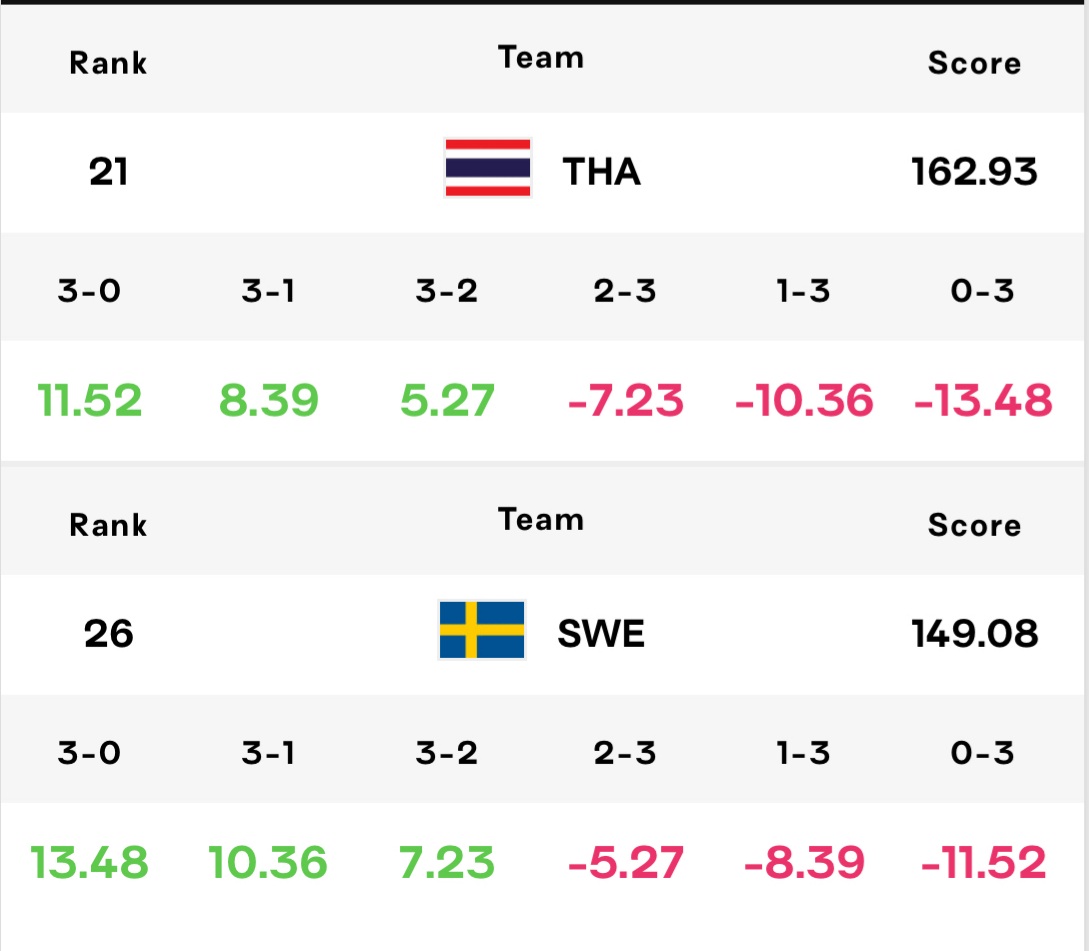
Task: Click the top Score column header
Action: point(974,63)
